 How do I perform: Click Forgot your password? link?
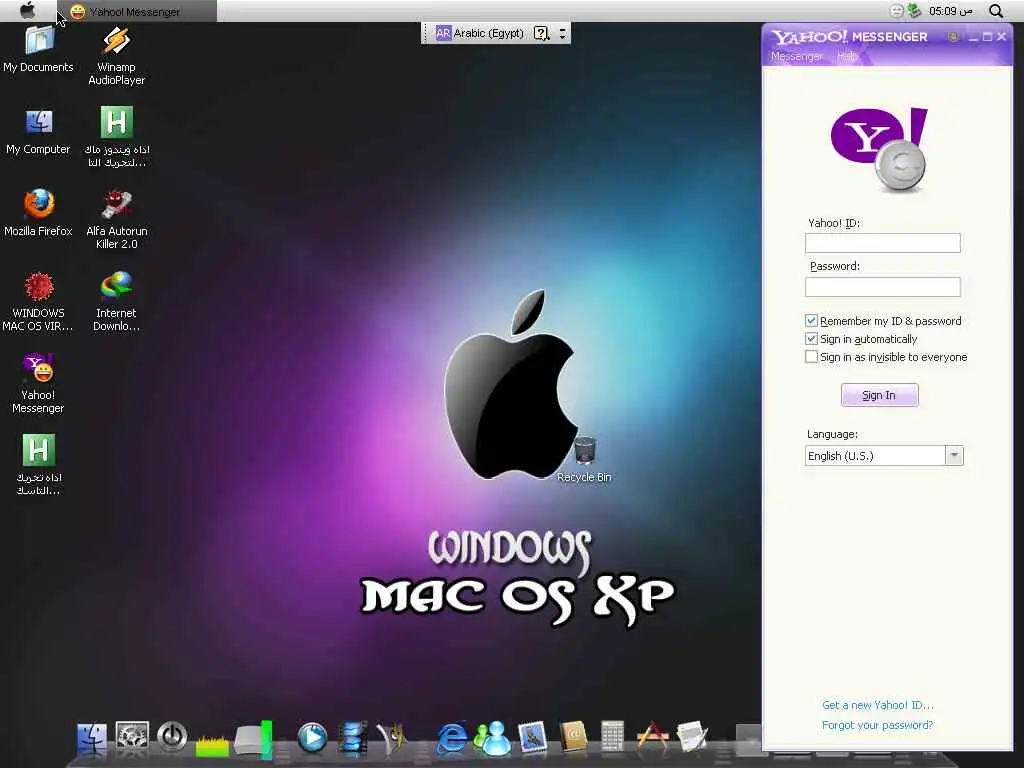point(877,725)
